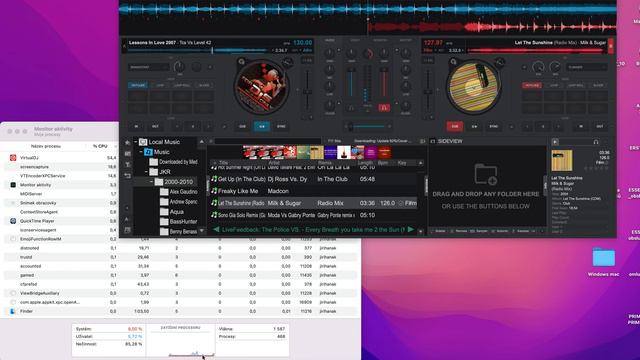Click the right deck pitch slider
The image size is (640, 360).
tap(428, 93)
